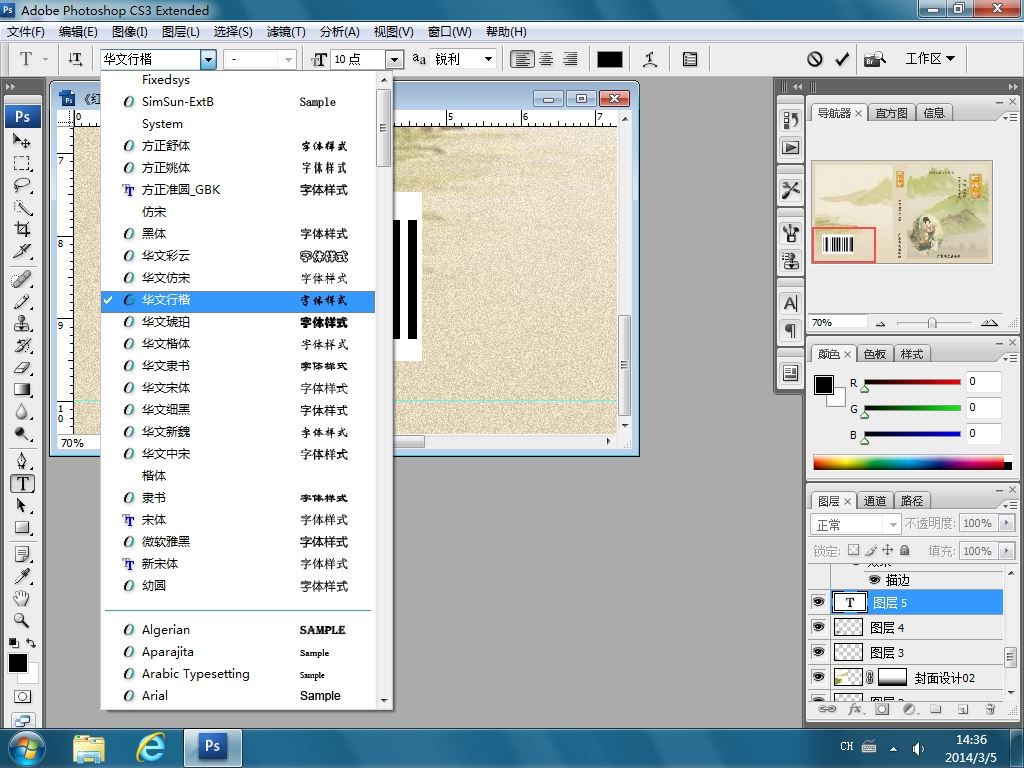Choose 微软雅黑 from the font list
Screen dimensions: 1024x768
[166, 541]
